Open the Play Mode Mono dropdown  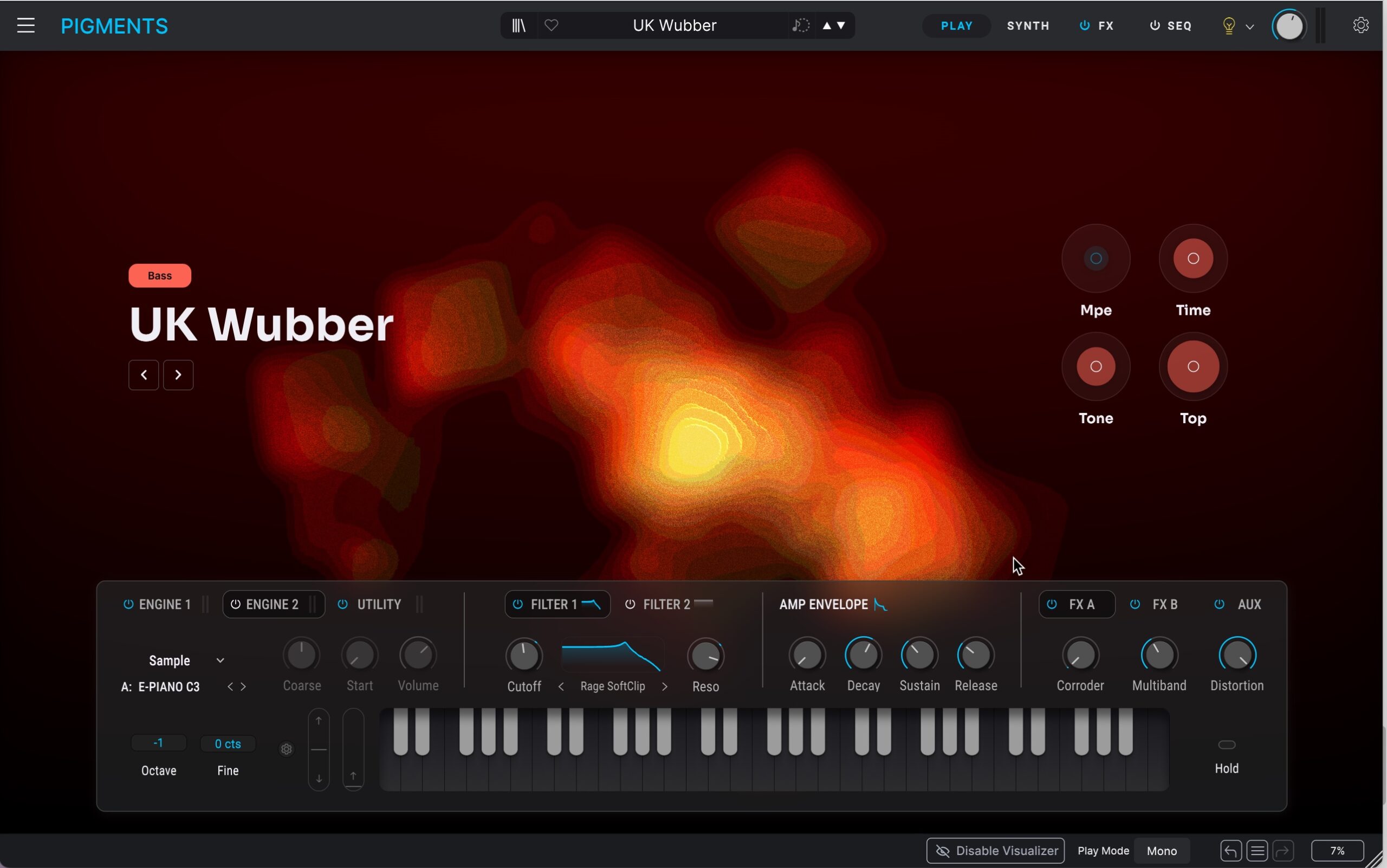[x=1162, y=851]
